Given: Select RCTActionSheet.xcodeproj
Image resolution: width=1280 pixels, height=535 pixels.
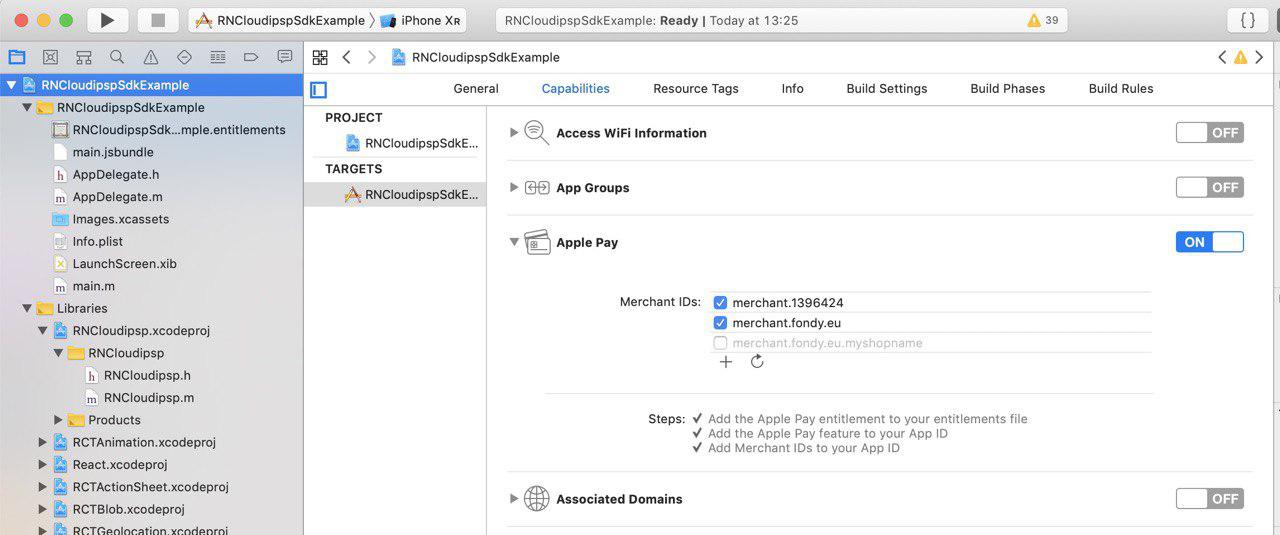Looking at the screenshot, I should [150, 487].
